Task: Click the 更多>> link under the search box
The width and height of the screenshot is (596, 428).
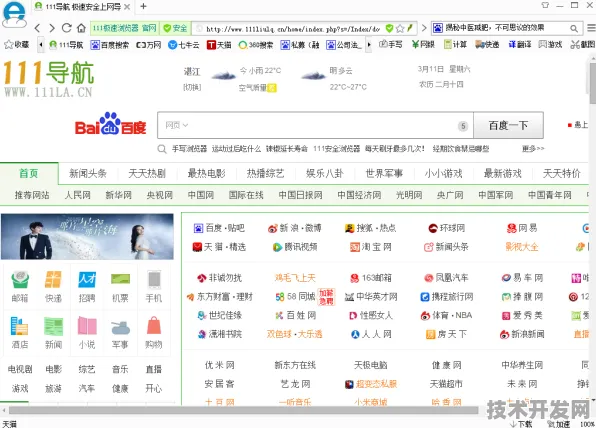Action: [x=533, y=149]
